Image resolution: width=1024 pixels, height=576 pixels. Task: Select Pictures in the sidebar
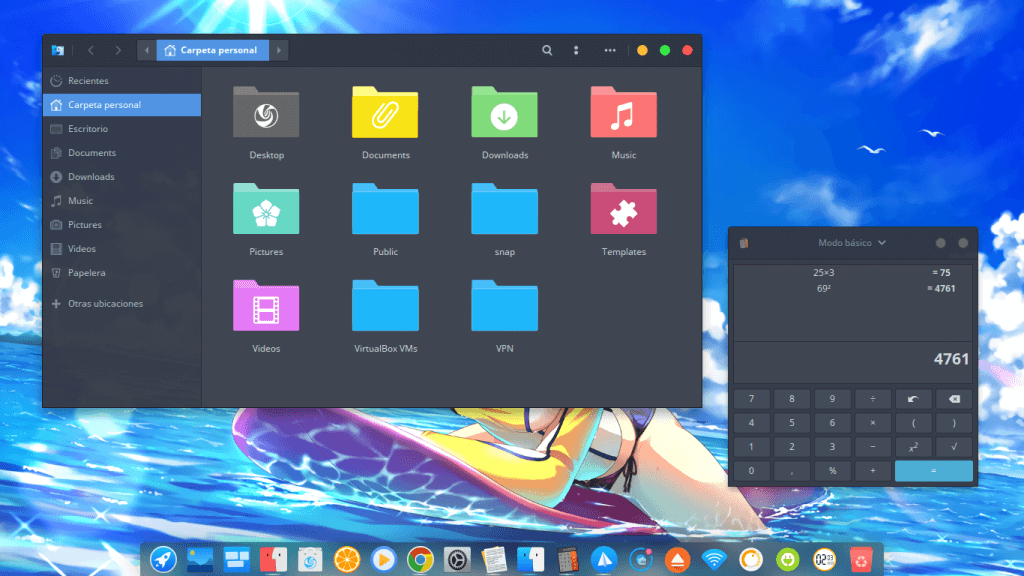click(121, 225)
